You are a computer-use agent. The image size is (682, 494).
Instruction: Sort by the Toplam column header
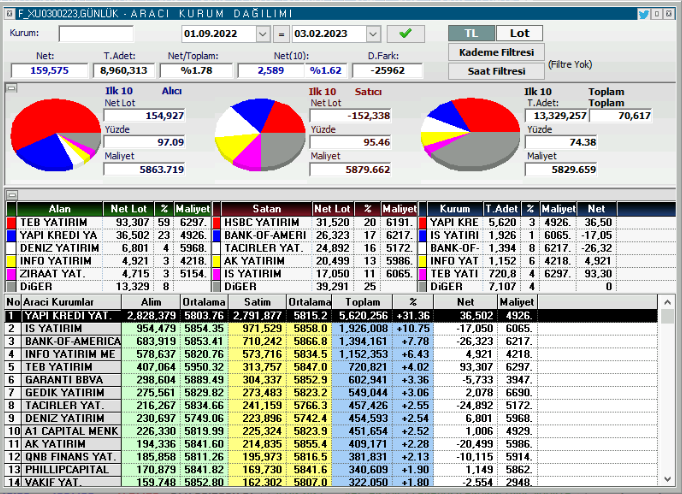click(x=362, y=302)
